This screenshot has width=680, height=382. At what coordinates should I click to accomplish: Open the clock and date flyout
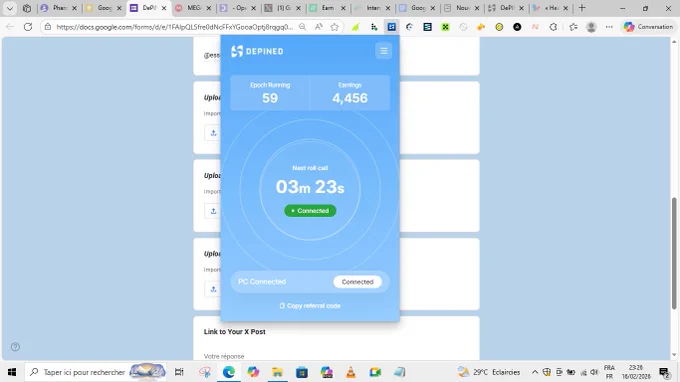(x=635, y=372)
